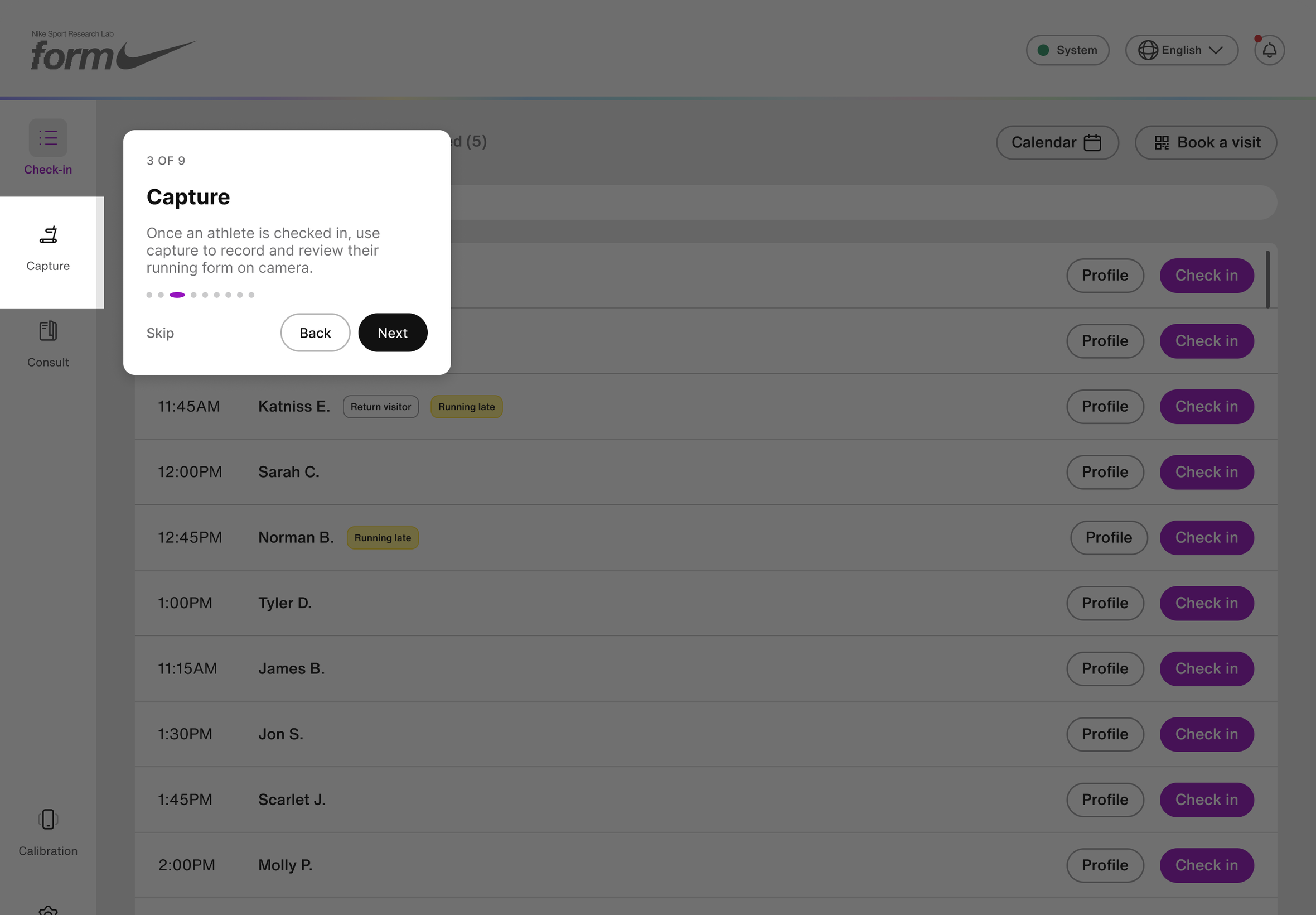Expand the English language dropdown
The image size is (1316, 915).
[1182, 50]
